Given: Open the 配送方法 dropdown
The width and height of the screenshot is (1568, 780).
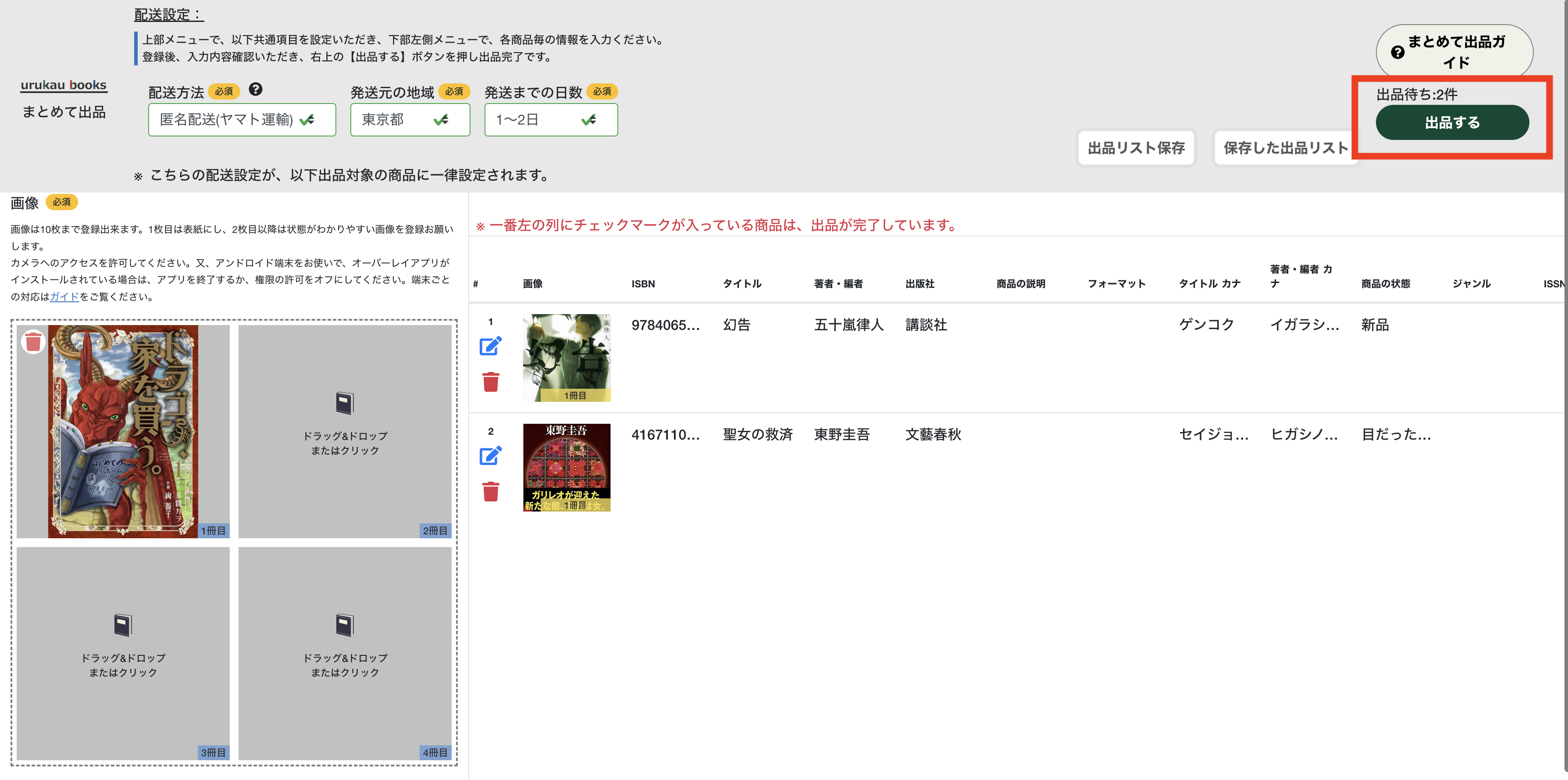Looking at the screenshot, I should (x=242, y=120).
